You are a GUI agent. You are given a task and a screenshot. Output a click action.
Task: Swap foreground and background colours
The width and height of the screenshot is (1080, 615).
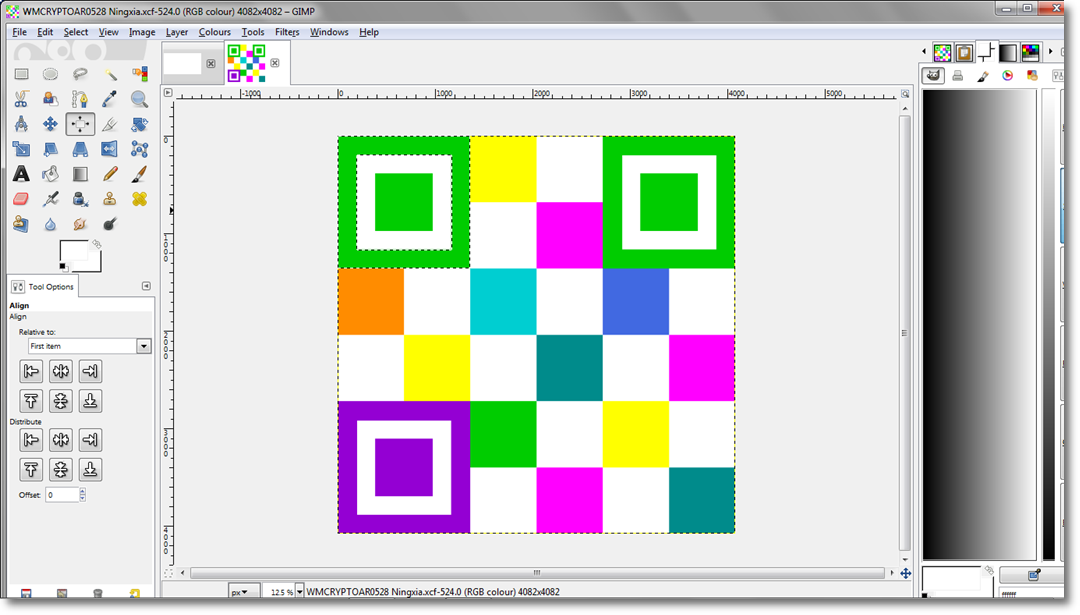[x=96, y=244]
